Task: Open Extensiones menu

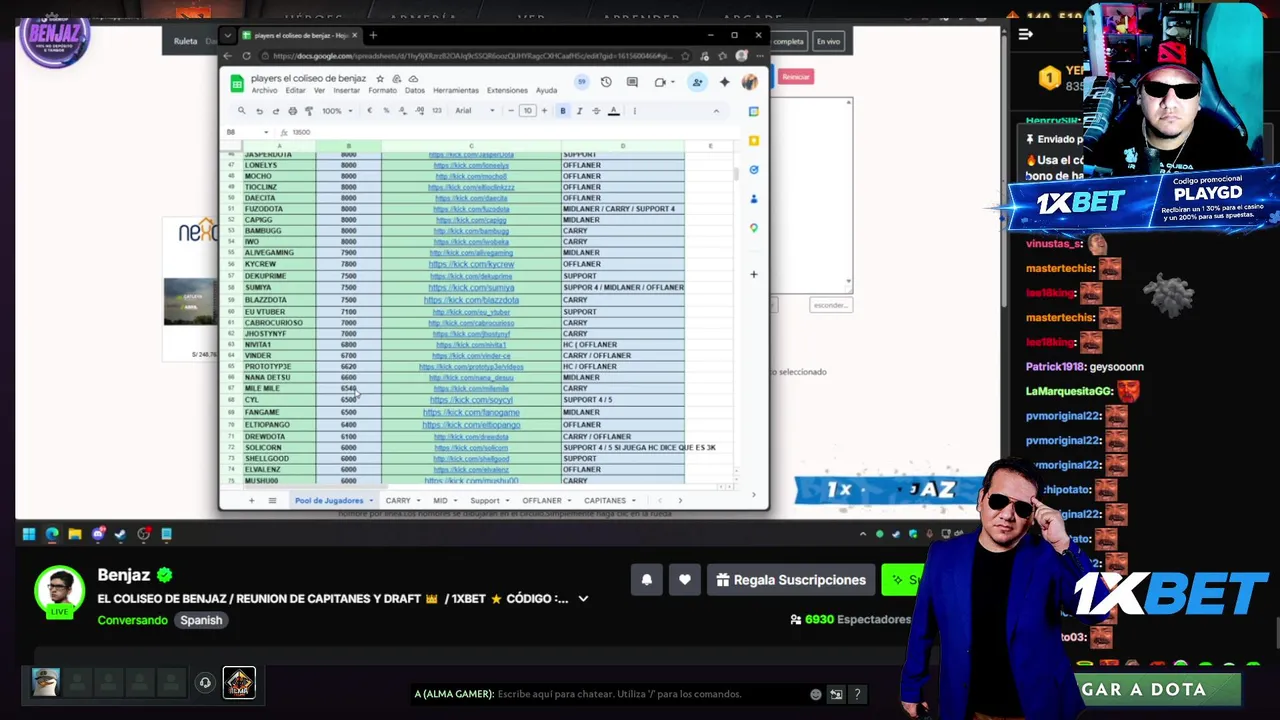Action: coord(507,91)
